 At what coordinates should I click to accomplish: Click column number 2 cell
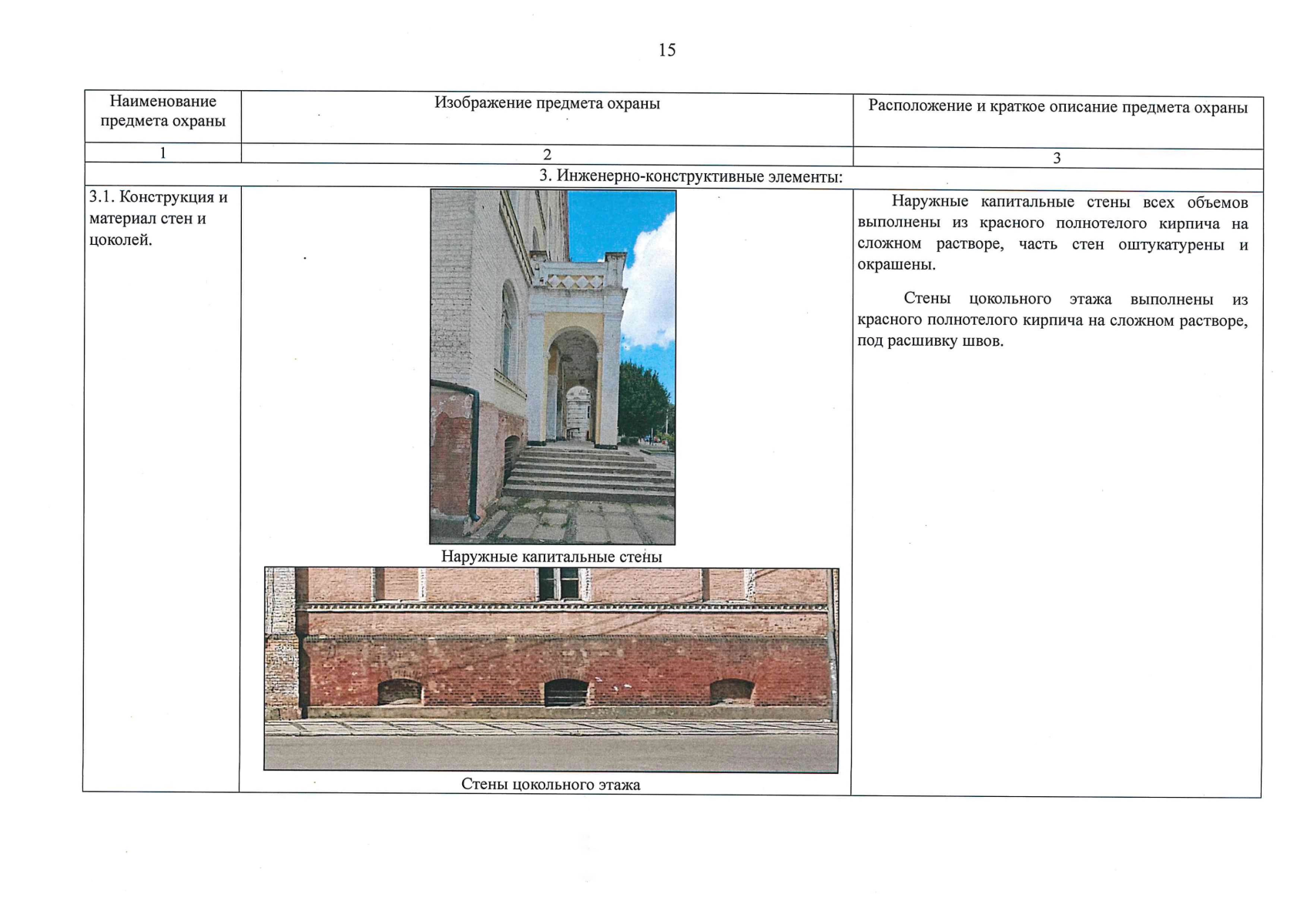coord(547,155)
